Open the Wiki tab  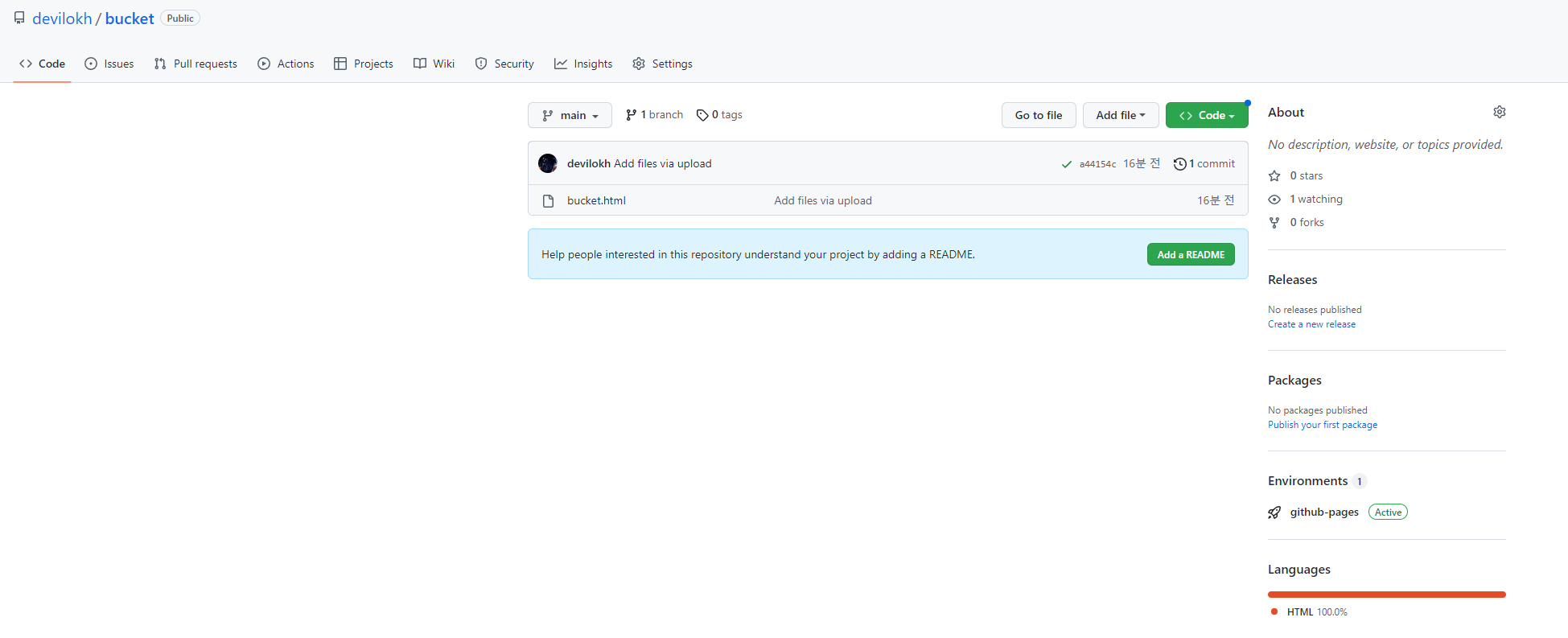pos(434,64)
